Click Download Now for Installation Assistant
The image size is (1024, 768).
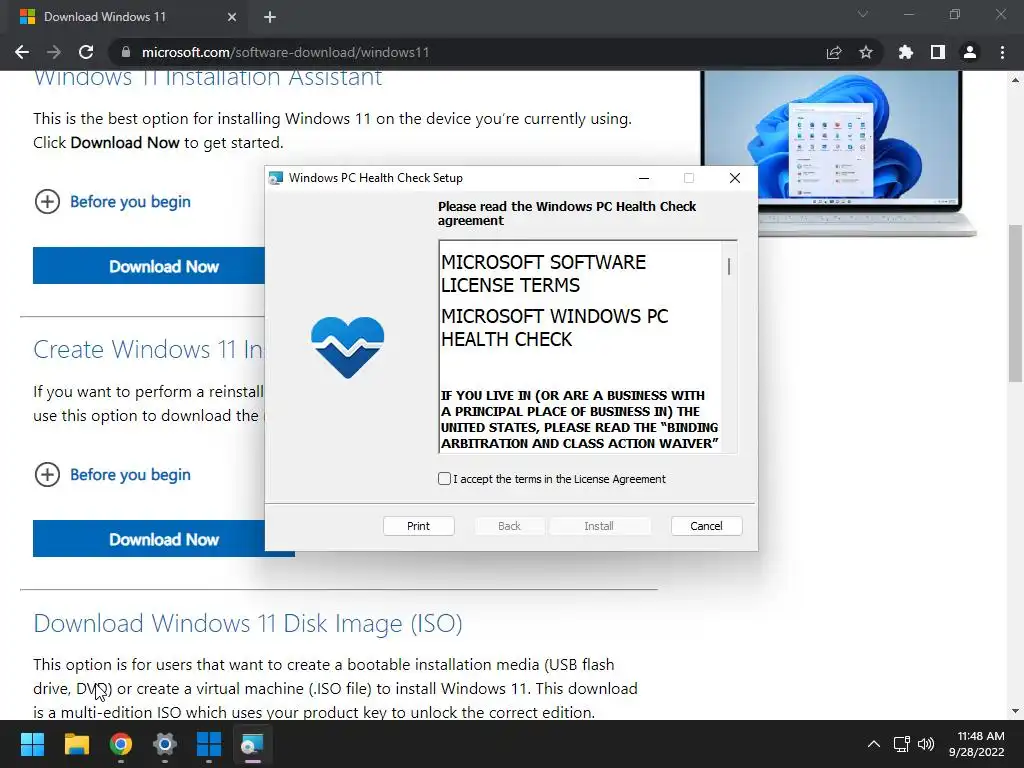pyautogui.click(x=149, y=266)
